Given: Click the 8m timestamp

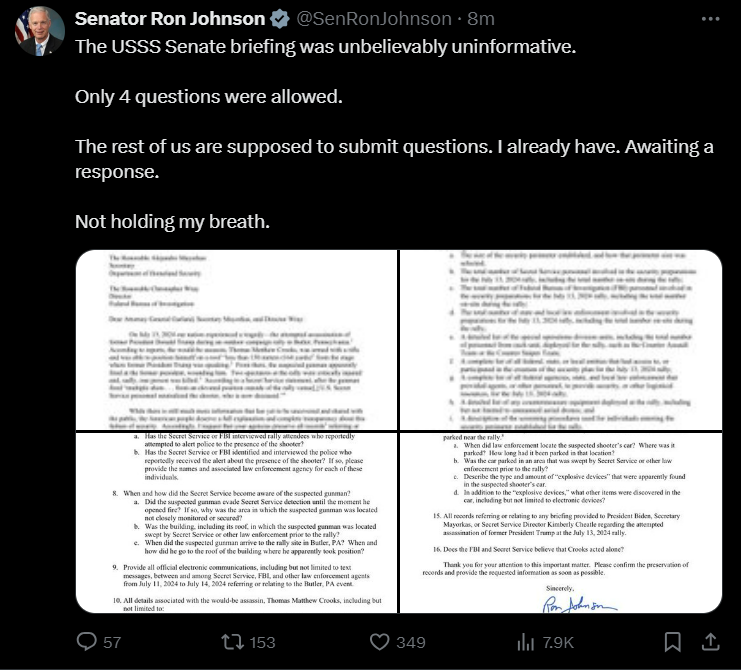Looking at the screenshot, I should click(x=481, y=19).
